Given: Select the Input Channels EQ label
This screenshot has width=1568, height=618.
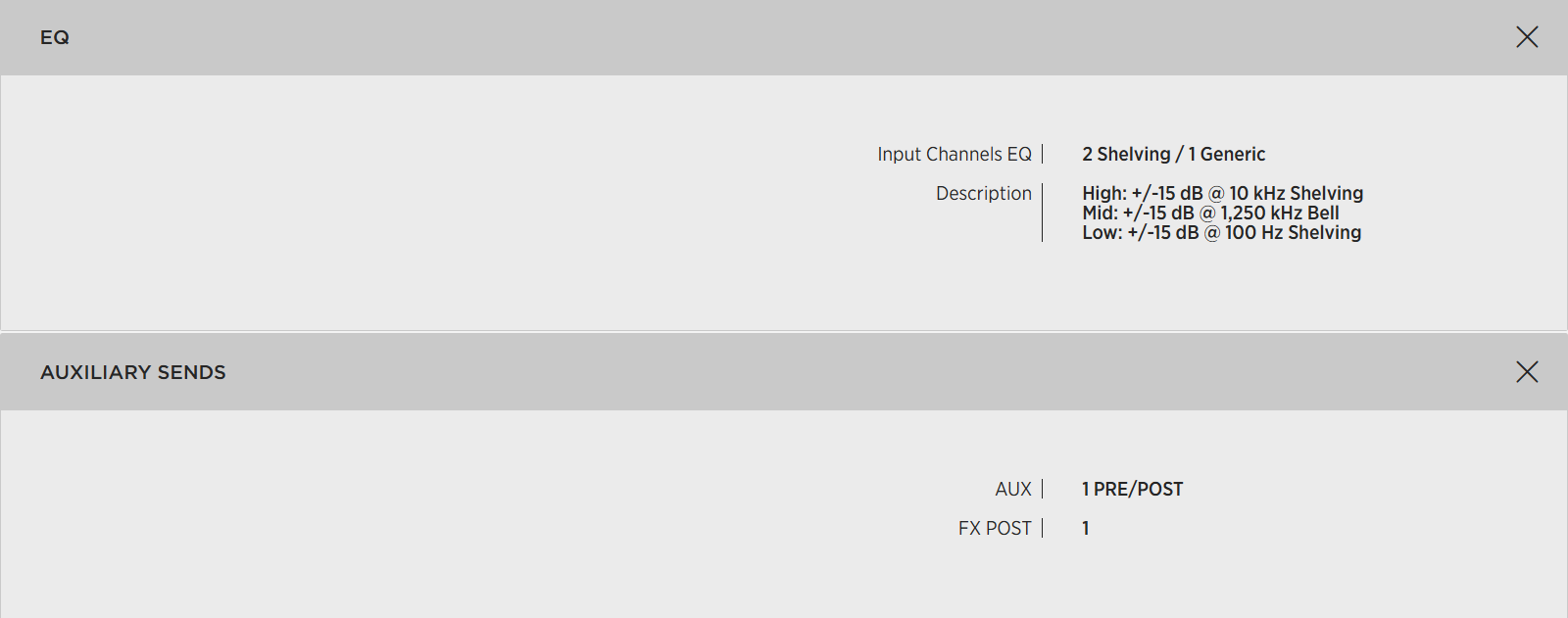Looking at the screenshot, I should coord(954,155).
